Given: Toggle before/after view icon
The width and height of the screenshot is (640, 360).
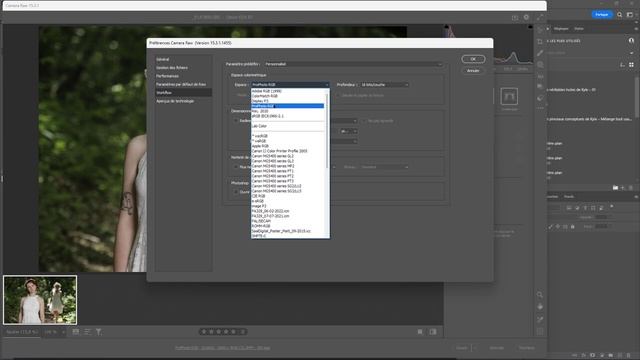Looking at the screenshot, I should click(x=433, y=332).
